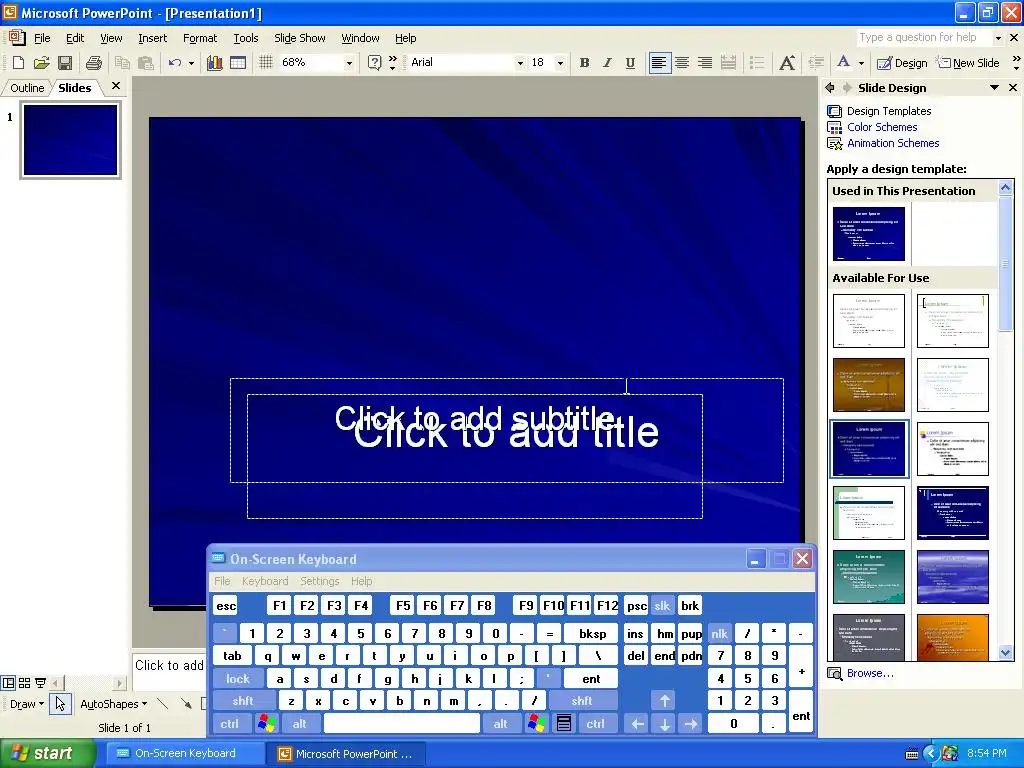This screenshot has height=768, width=1024.
Task: Start slide show from current slide icon
Action: 40,683
